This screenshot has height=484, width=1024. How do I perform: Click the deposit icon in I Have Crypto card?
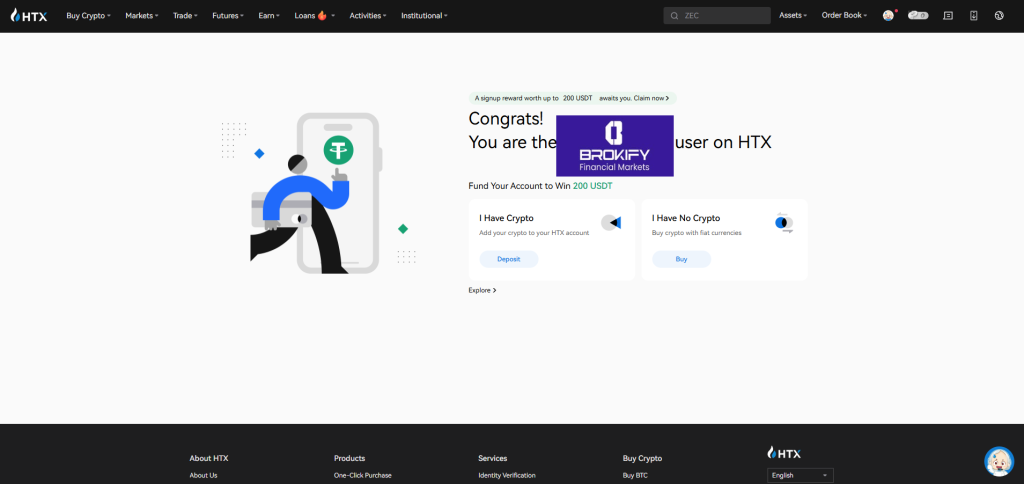coord(611,223)
